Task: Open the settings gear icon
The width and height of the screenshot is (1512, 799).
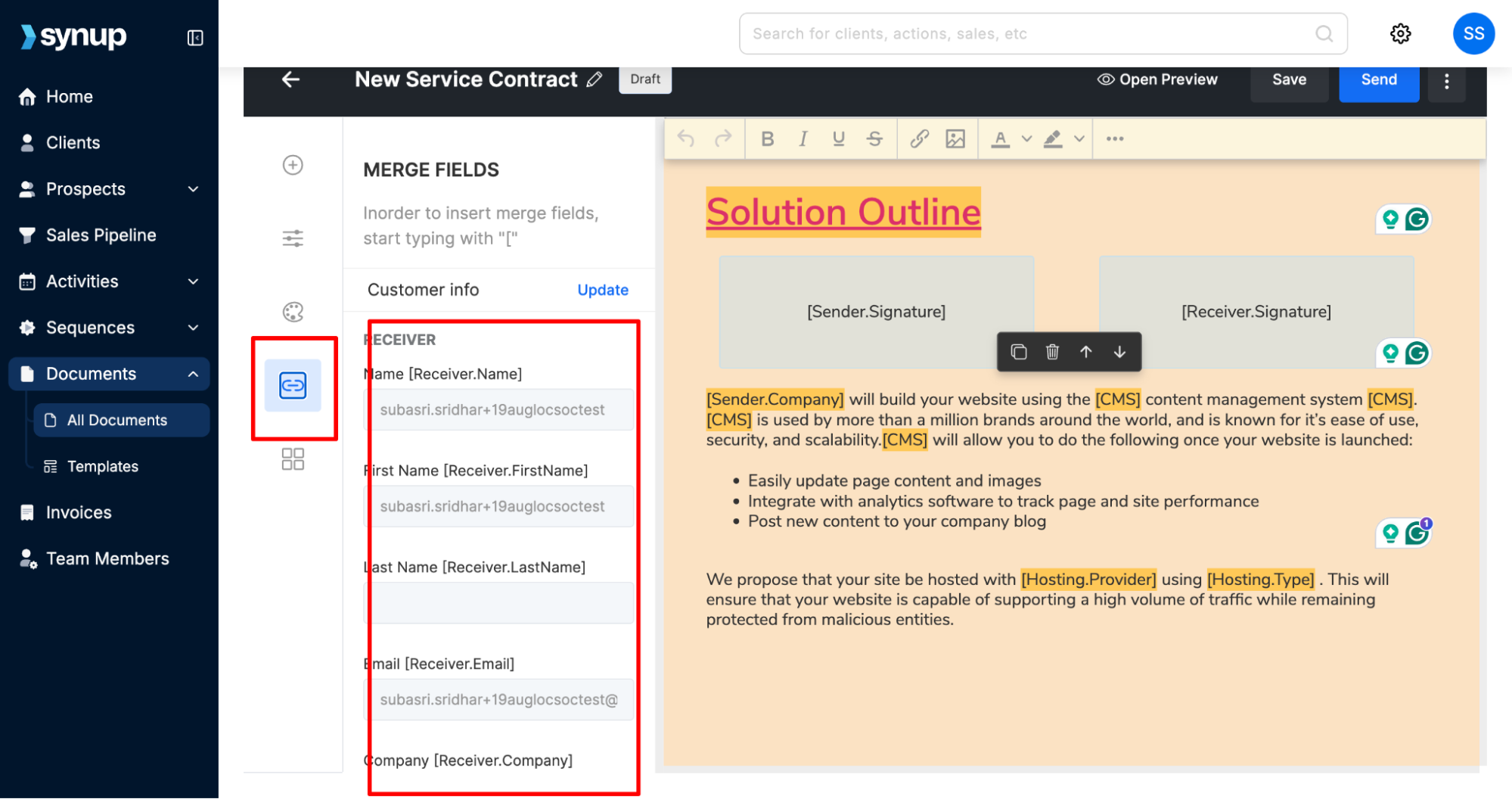Action: (1400, 34)
